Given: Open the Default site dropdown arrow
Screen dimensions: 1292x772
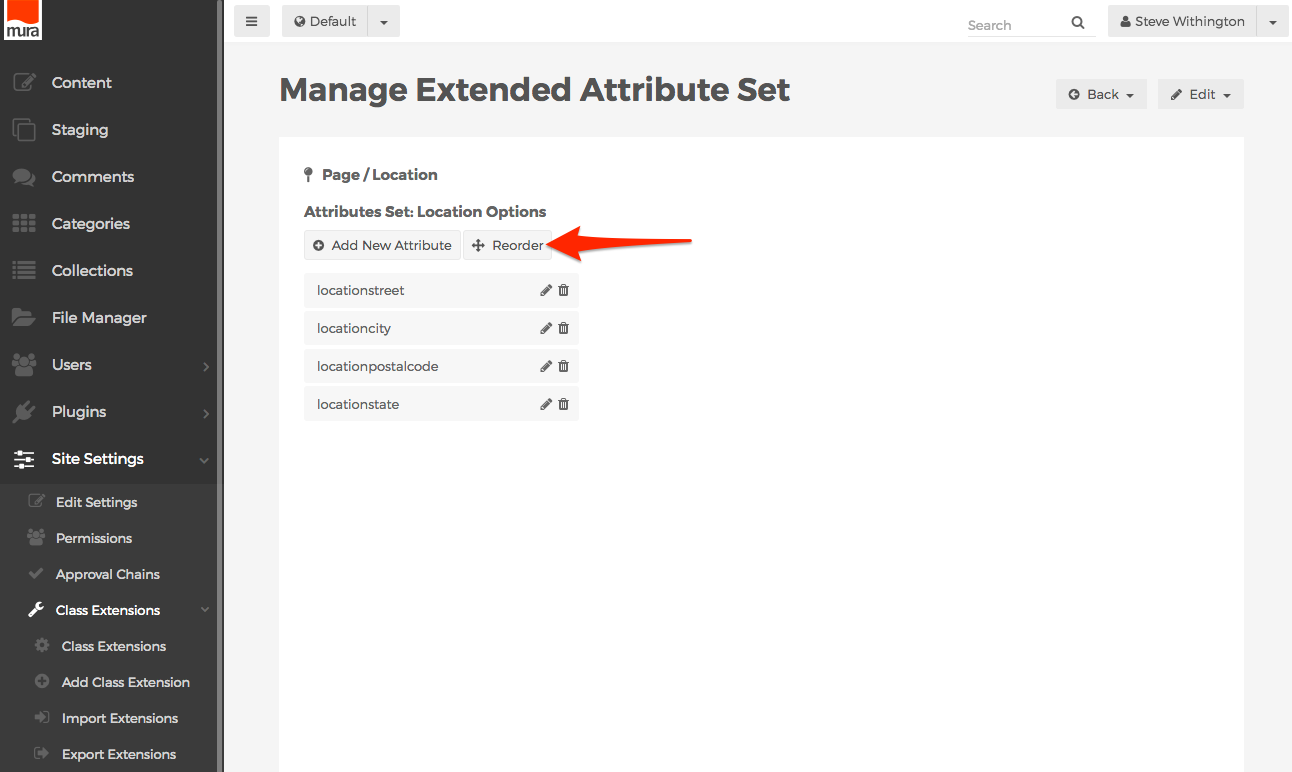Looking at the screenshot, I should (384, 21).
